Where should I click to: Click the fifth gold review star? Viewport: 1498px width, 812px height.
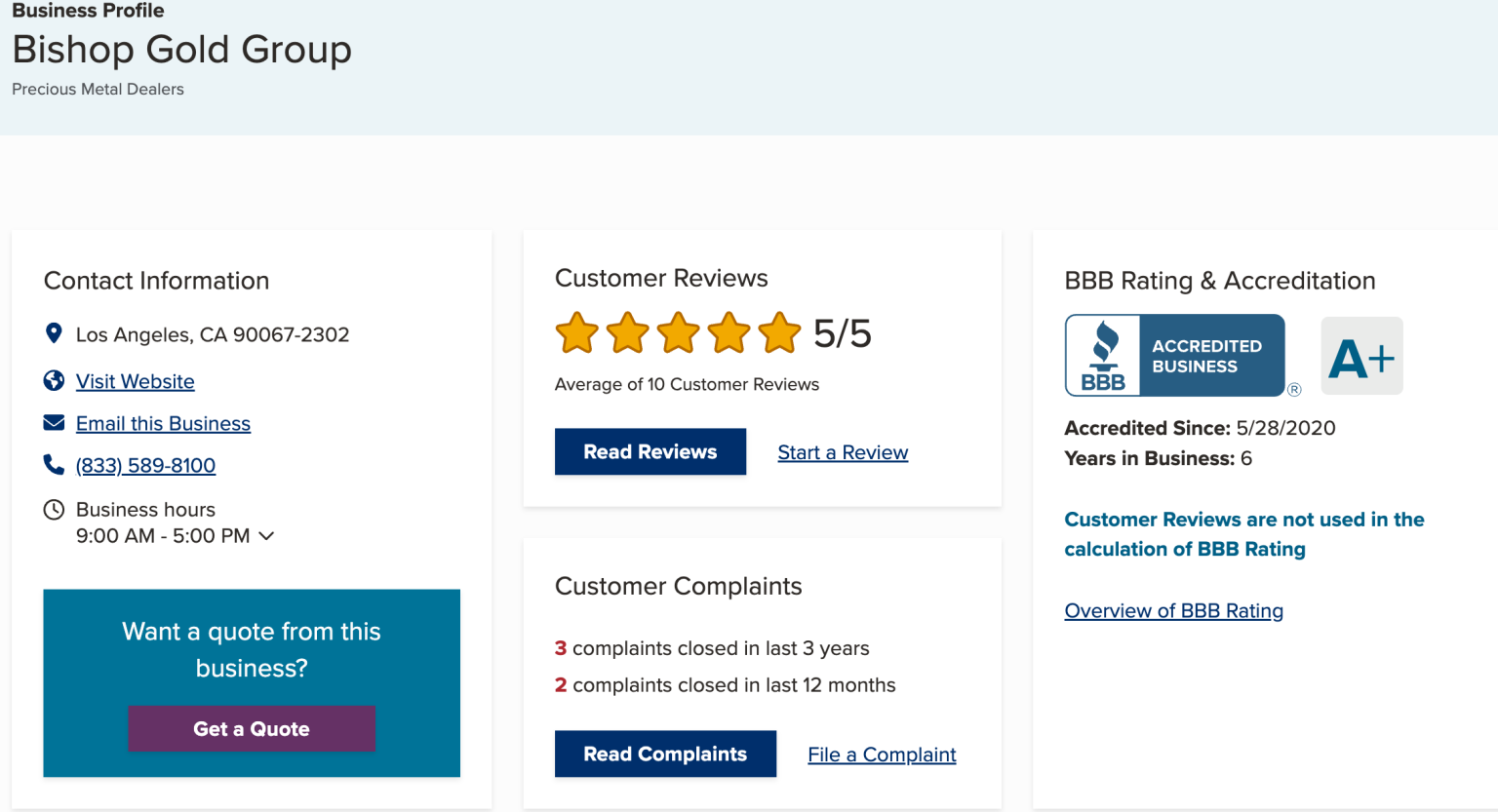tap(779, 333)
